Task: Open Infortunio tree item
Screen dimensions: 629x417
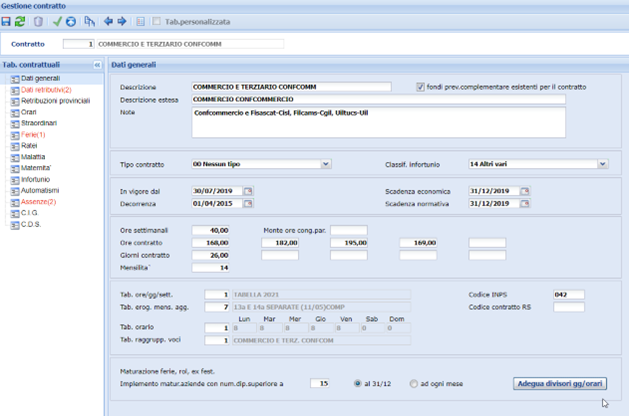Action: [35, 179]
